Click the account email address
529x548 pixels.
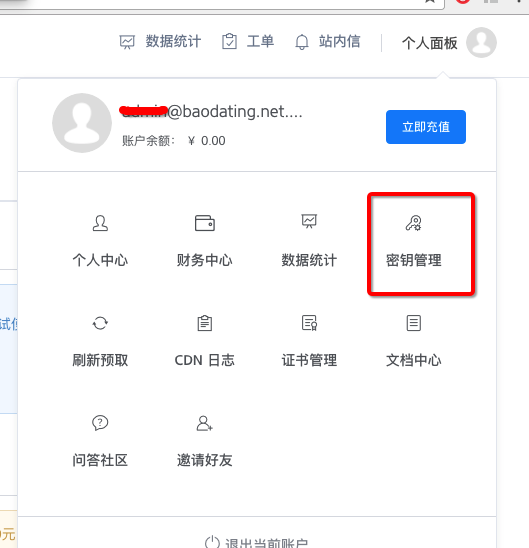[x=211, y=111]
